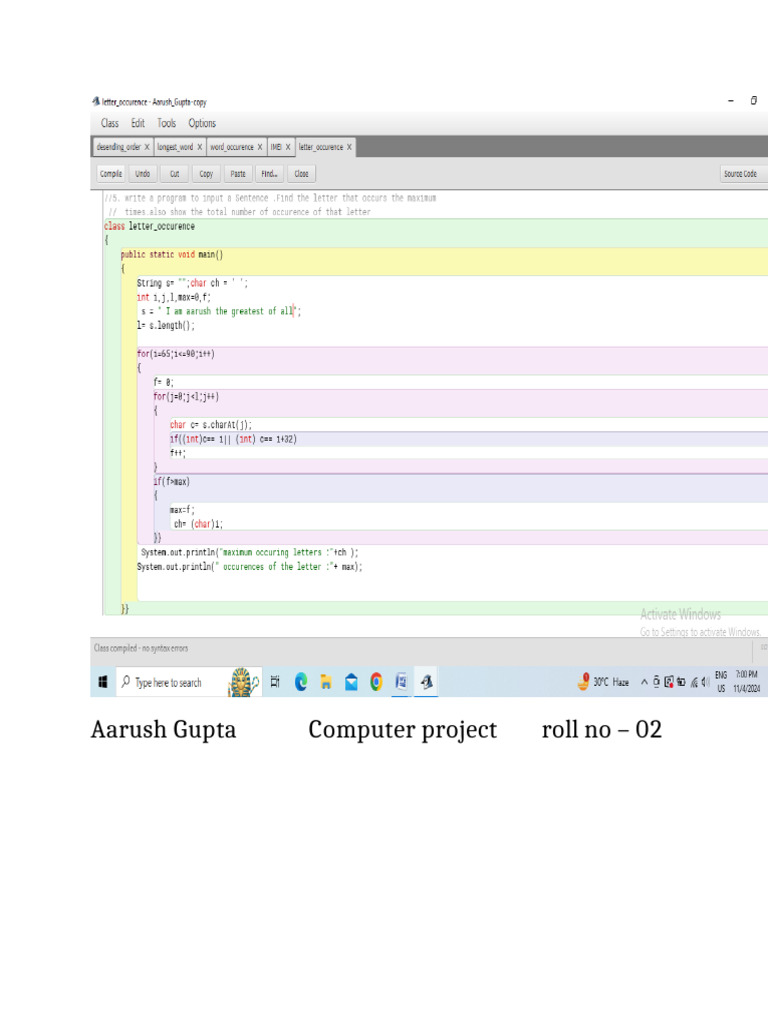Open the network status tray icon
This screenshot has width=768, height=1024.
(x=694, y=682)
